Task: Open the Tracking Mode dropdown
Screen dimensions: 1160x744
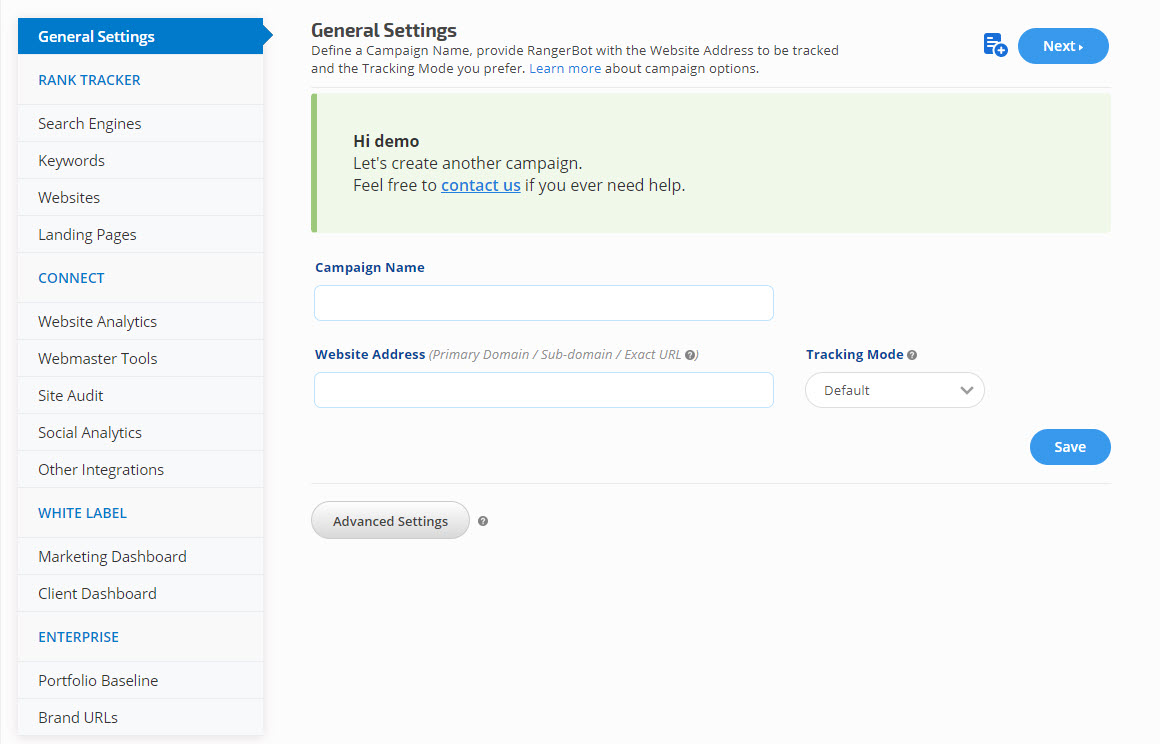Action: coord(894,390)
